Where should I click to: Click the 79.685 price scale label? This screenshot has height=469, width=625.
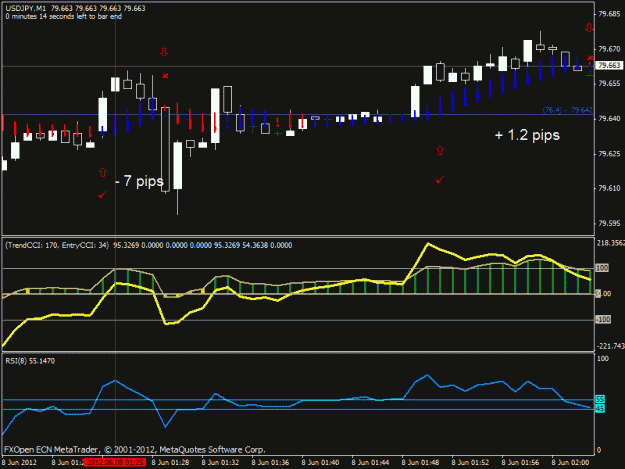tap(609, 14)
